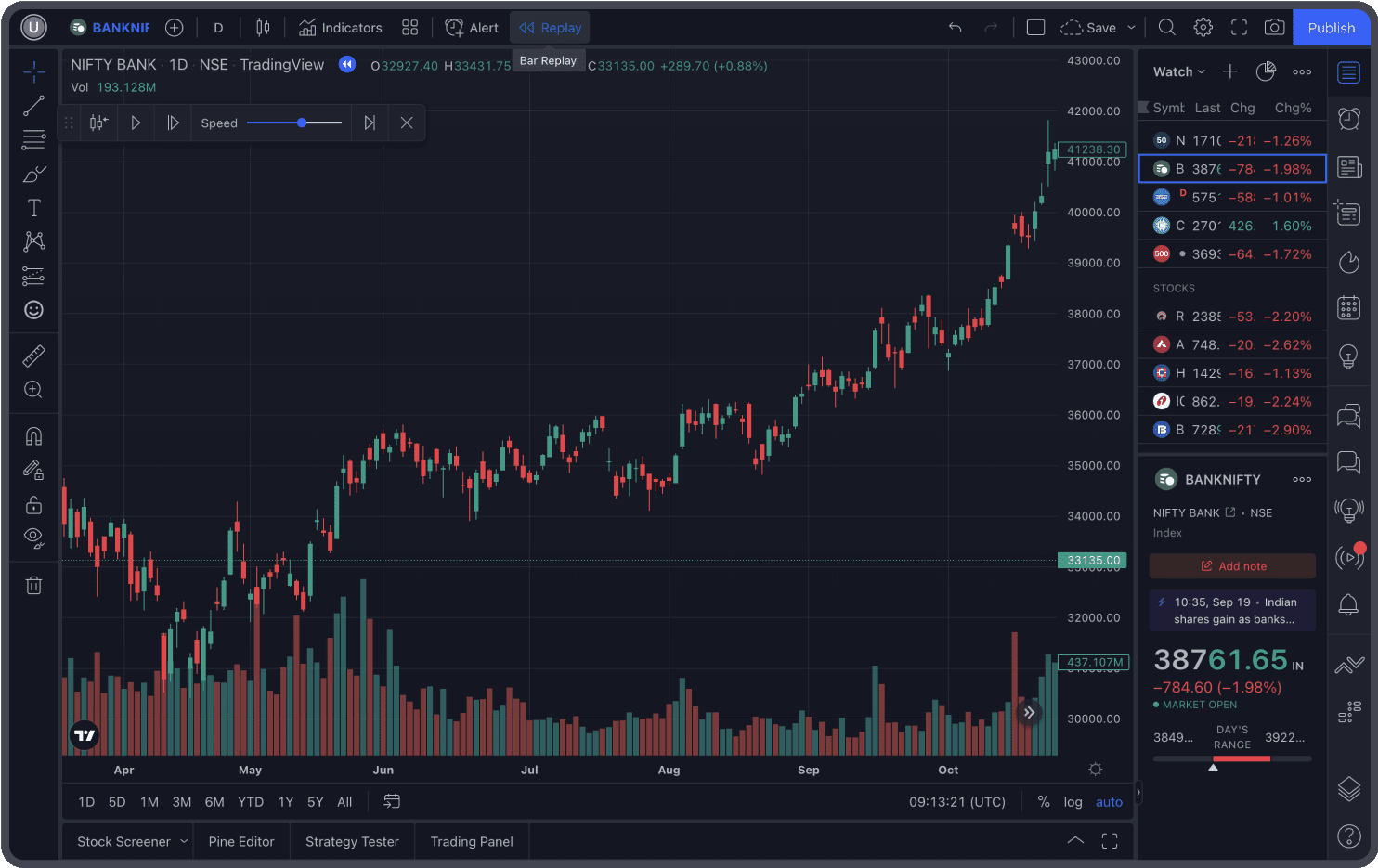
Task: Open chart settings gear in toolbar
Action: point(1203,28)
